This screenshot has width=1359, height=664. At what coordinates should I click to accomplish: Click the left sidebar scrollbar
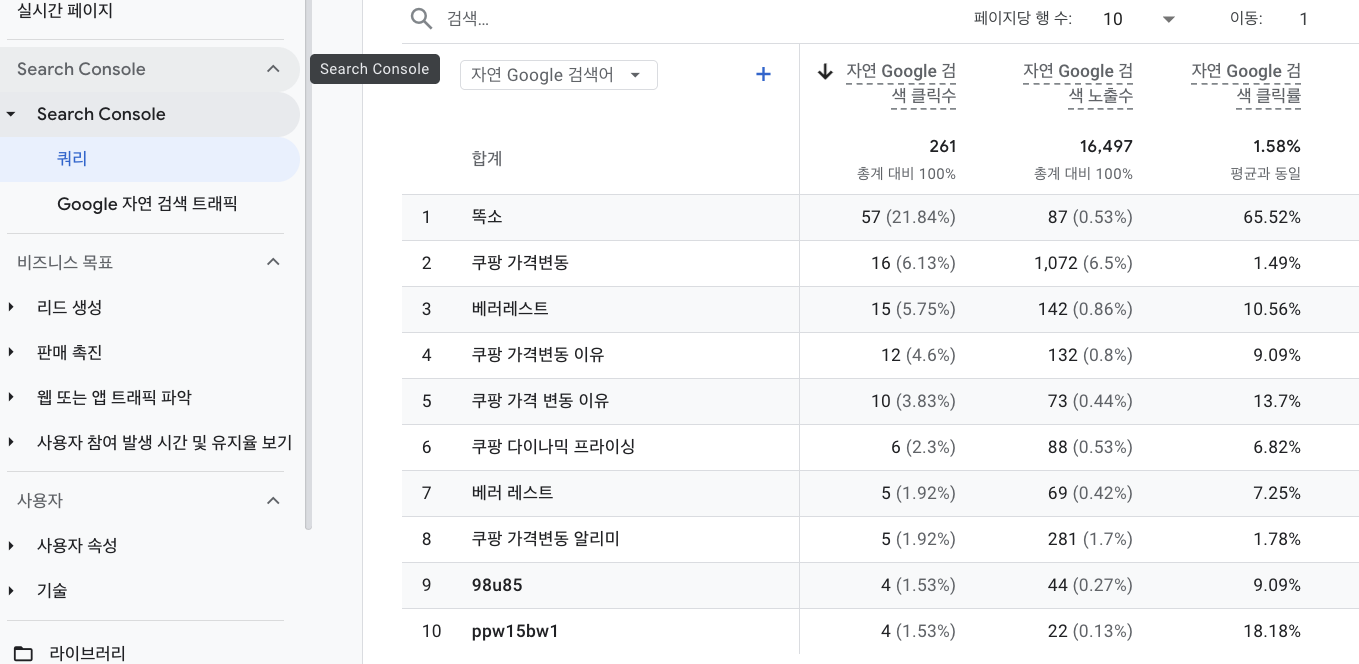point(308,265)
